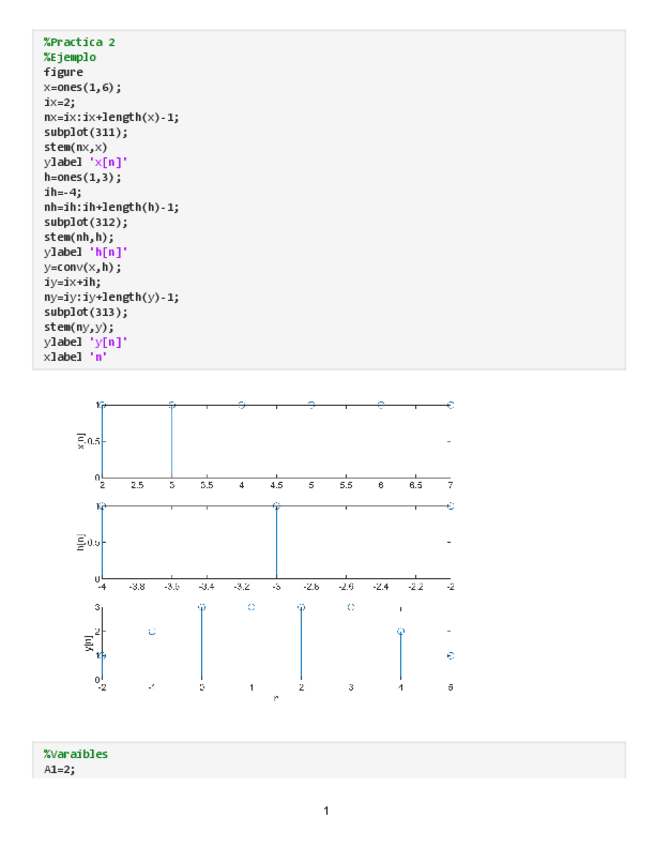655x848 pixels.
Task: Click the "%Varaibles" comment line
Action: coord(75,753)
